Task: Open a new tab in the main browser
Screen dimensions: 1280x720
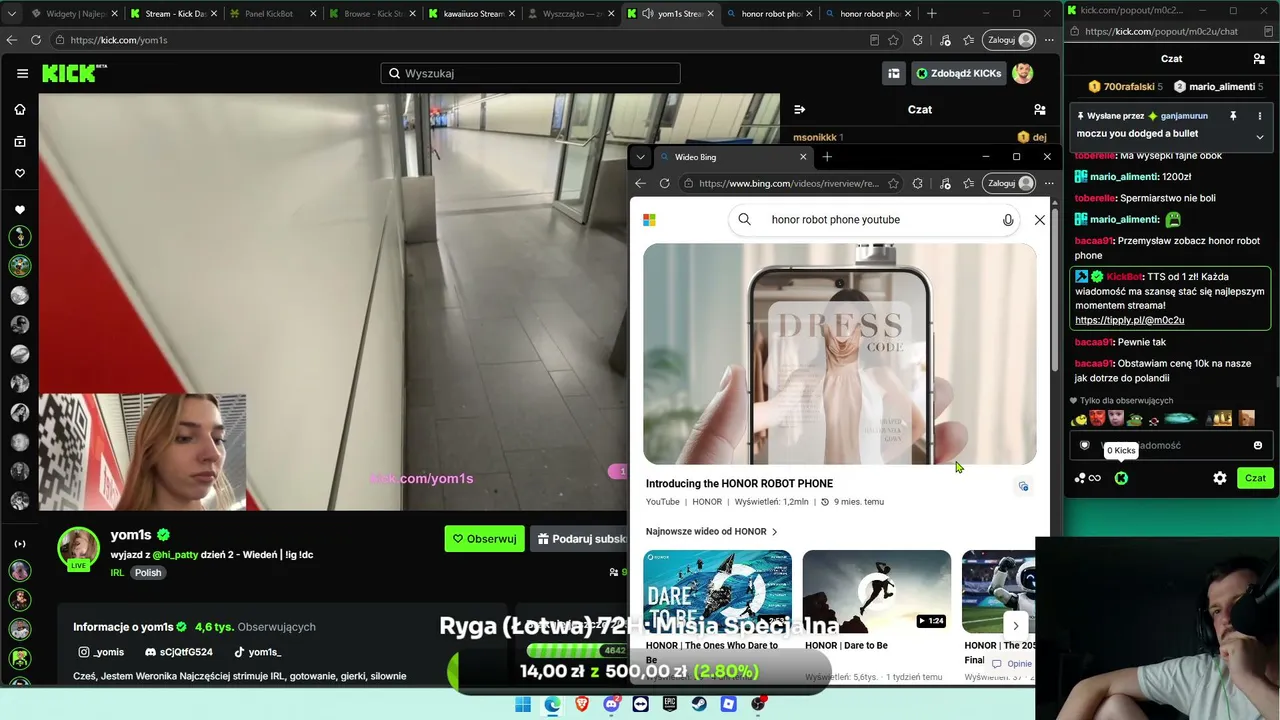Action: pos(932,14)
